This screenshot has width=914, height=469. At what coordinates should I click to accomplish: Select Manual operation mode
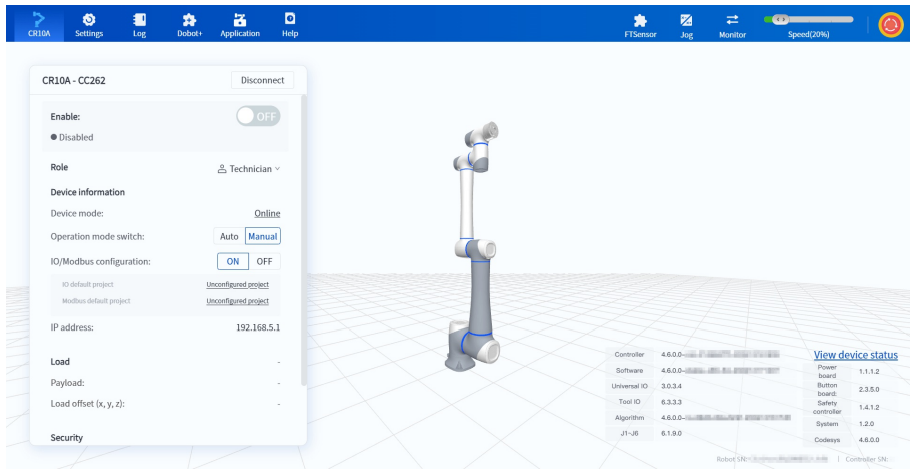click(263, 237)
